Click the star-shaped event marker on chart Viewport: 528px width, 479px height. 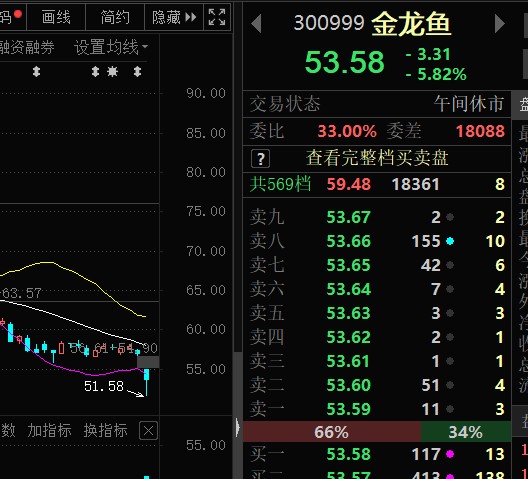[112, 71]
